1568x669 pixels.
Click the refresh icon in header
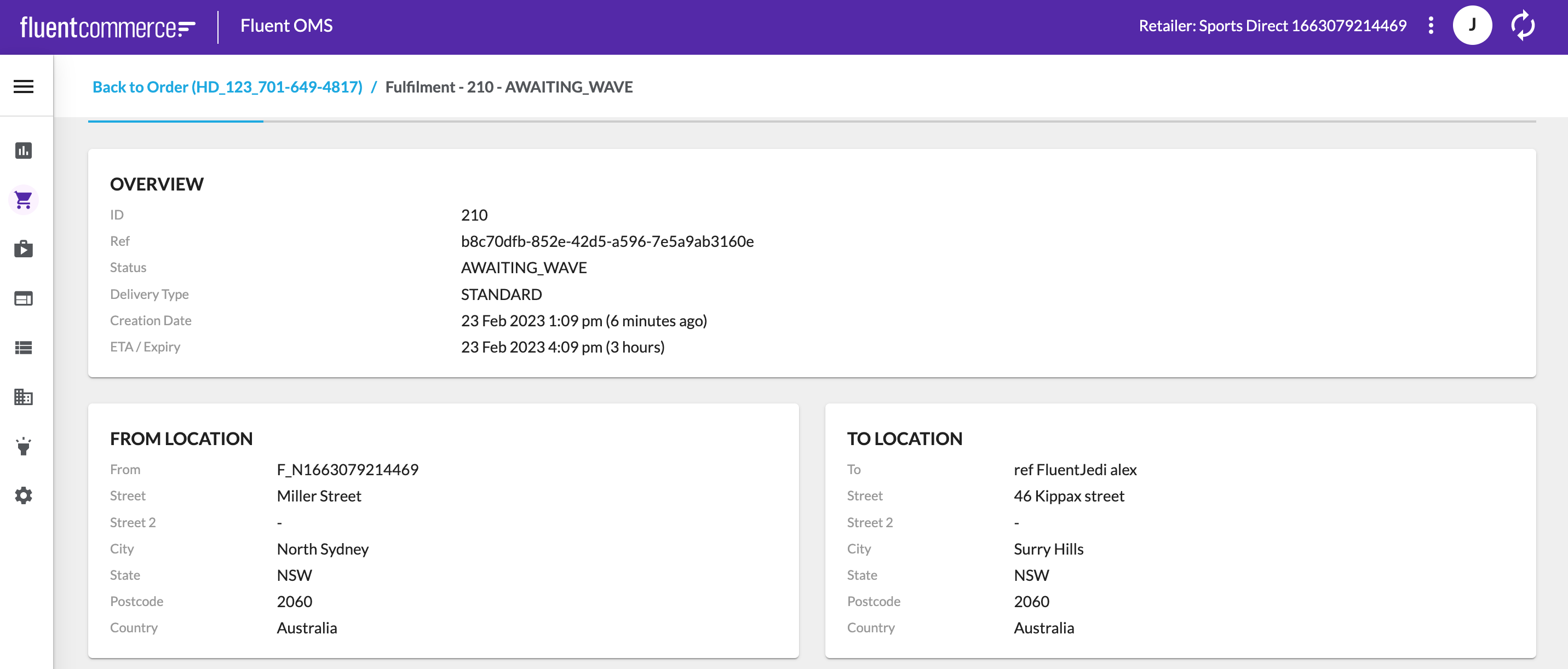point(1523,26)
